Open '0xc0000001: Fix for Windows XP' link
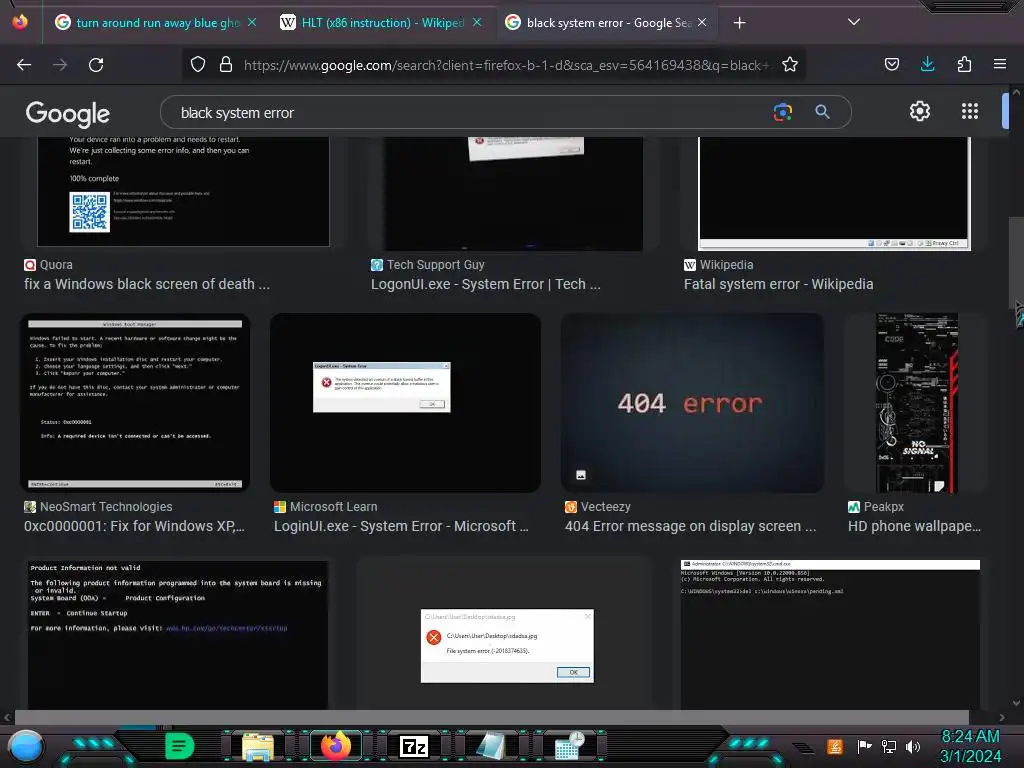This screenshot has width=1024, height=768. (x=134, y=526)
